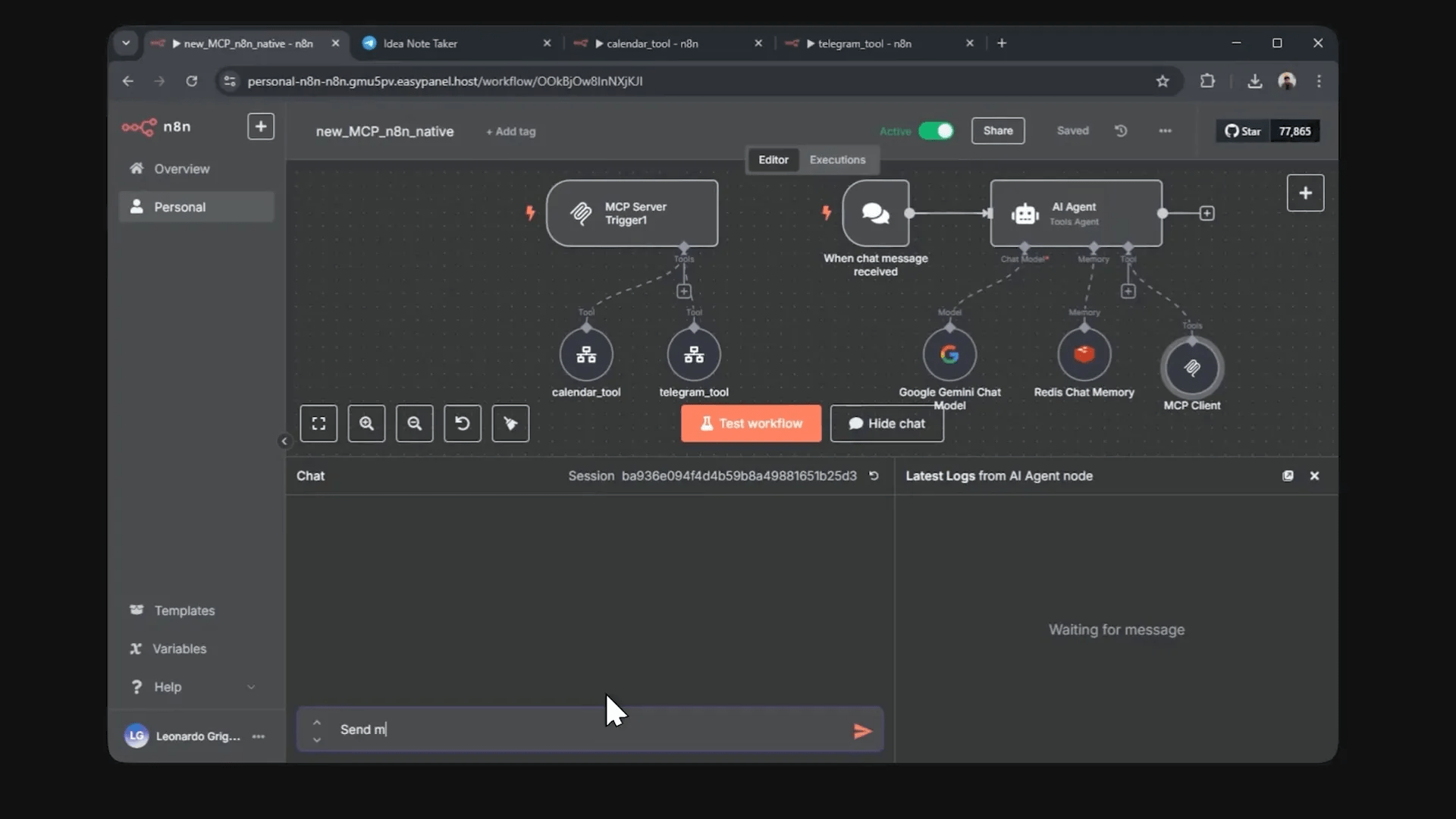
Task: Open Templates in the sidebar
Action: click(x=196, y=610)
